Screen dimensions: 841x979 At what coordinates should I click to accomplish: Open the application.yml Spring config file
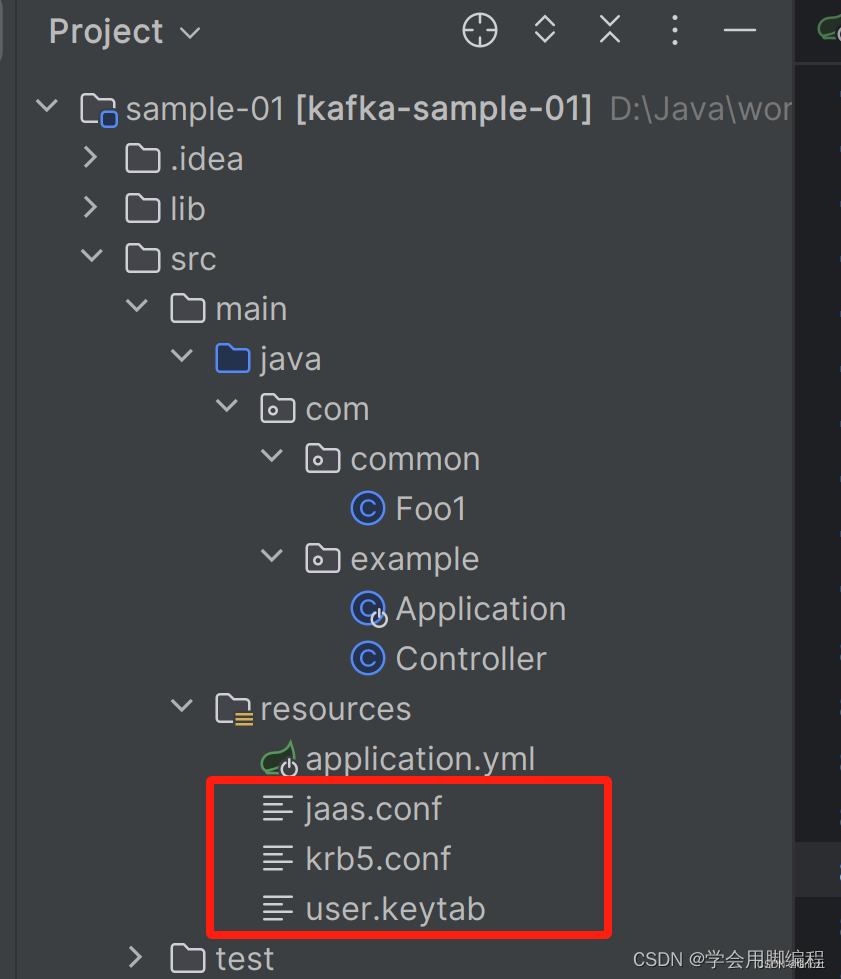[x=420, y=759]
